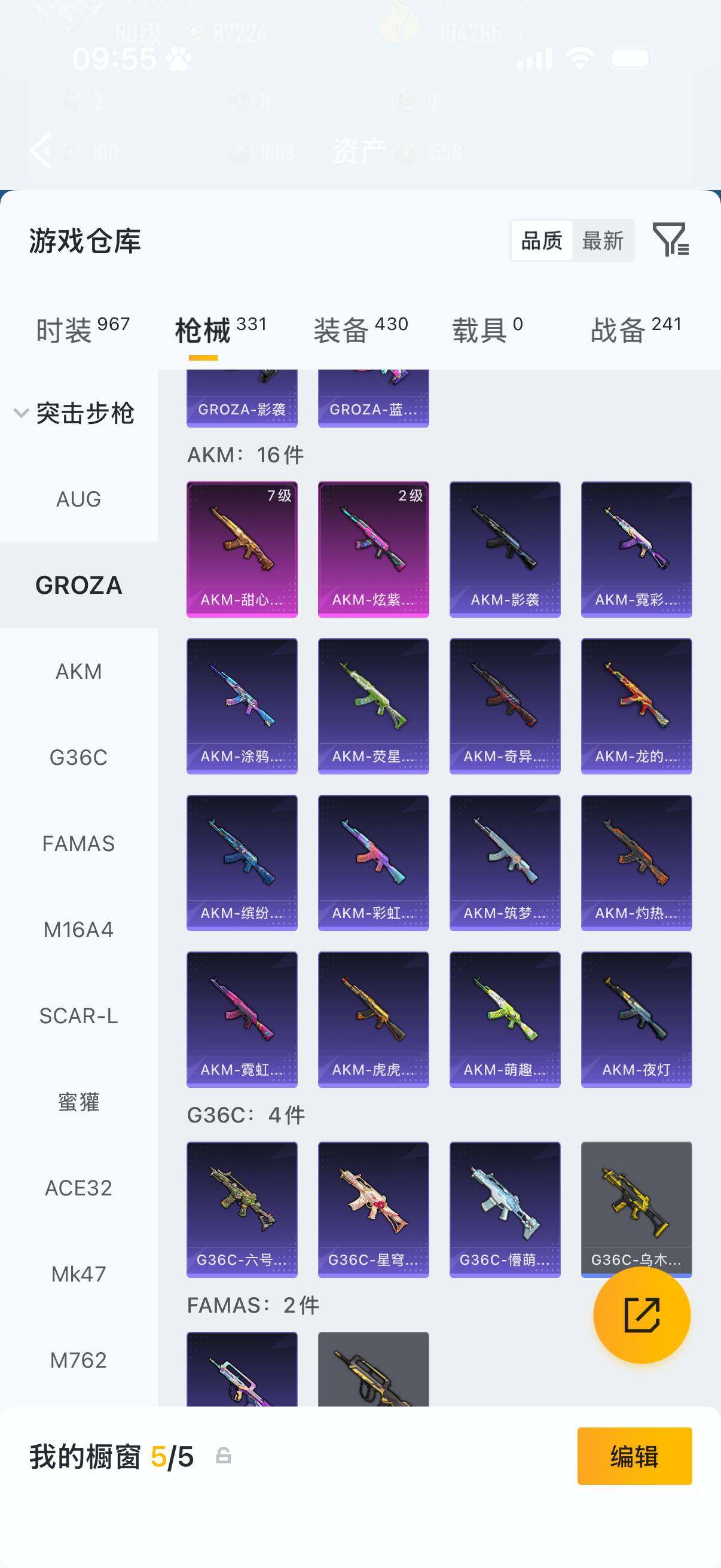Select 蜜獾 in the weapon sidebar
Screen dimensions: 721x1568
pos(78,1102)
